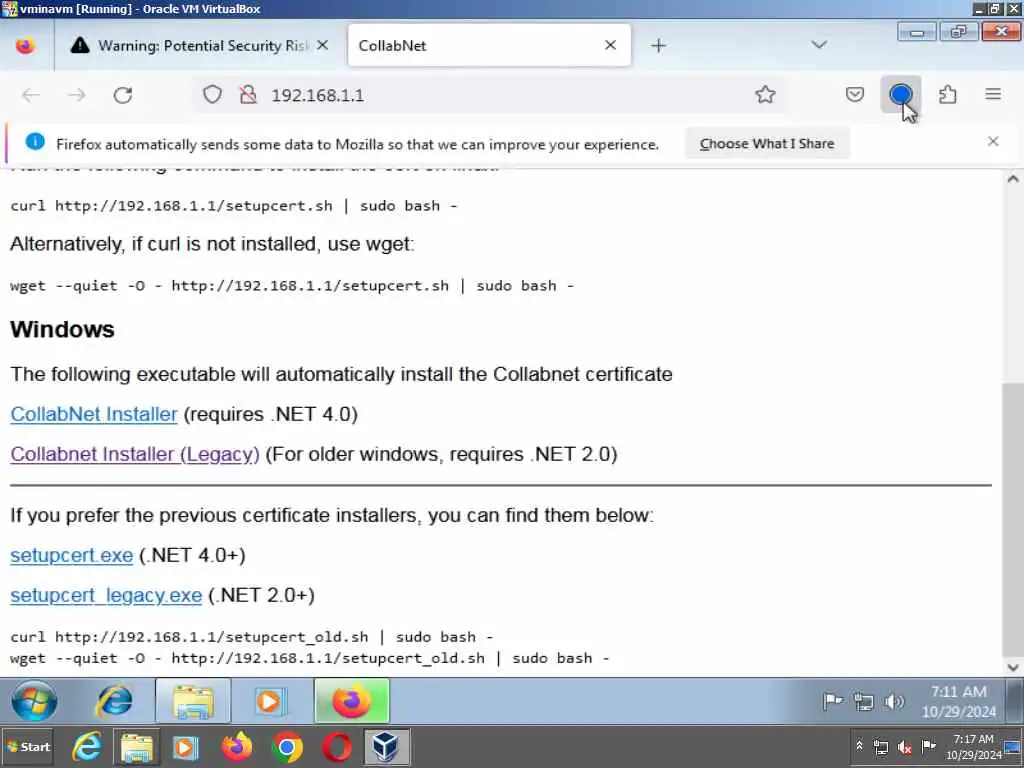Open Windows Media Player in guest taskbar

click(269, 701)
